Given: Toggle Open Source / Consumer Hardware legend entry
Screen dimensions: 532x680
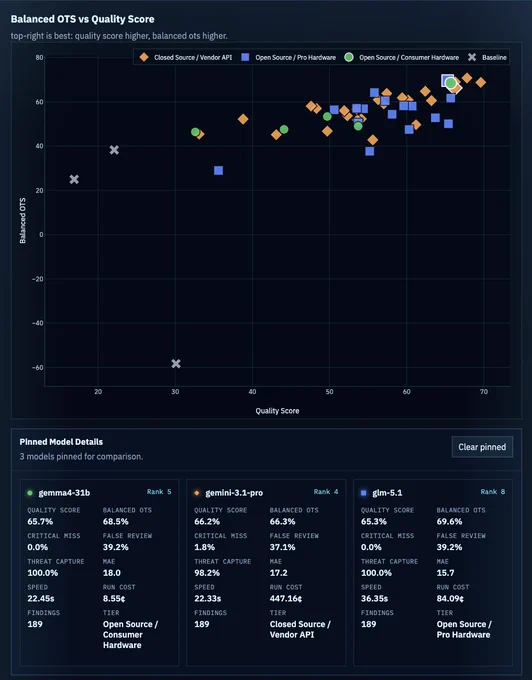Looking at the screenshot, I should (x=401, y=57).
